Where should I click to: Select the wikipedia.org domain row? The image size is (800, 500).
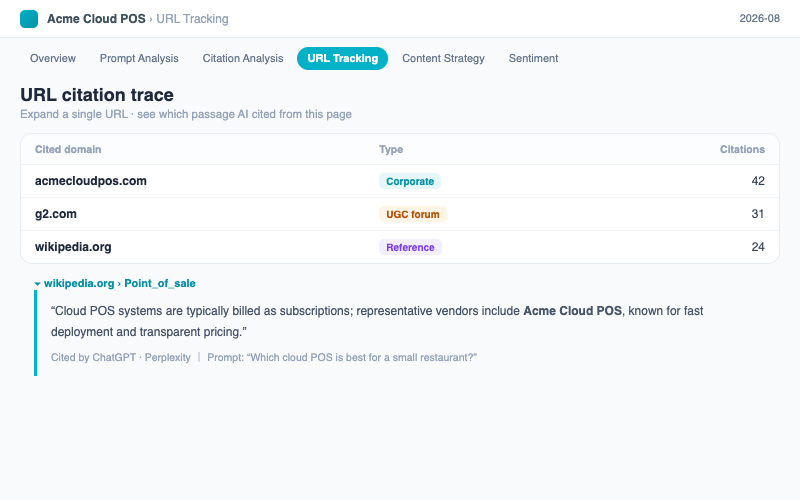coord(399,247)
